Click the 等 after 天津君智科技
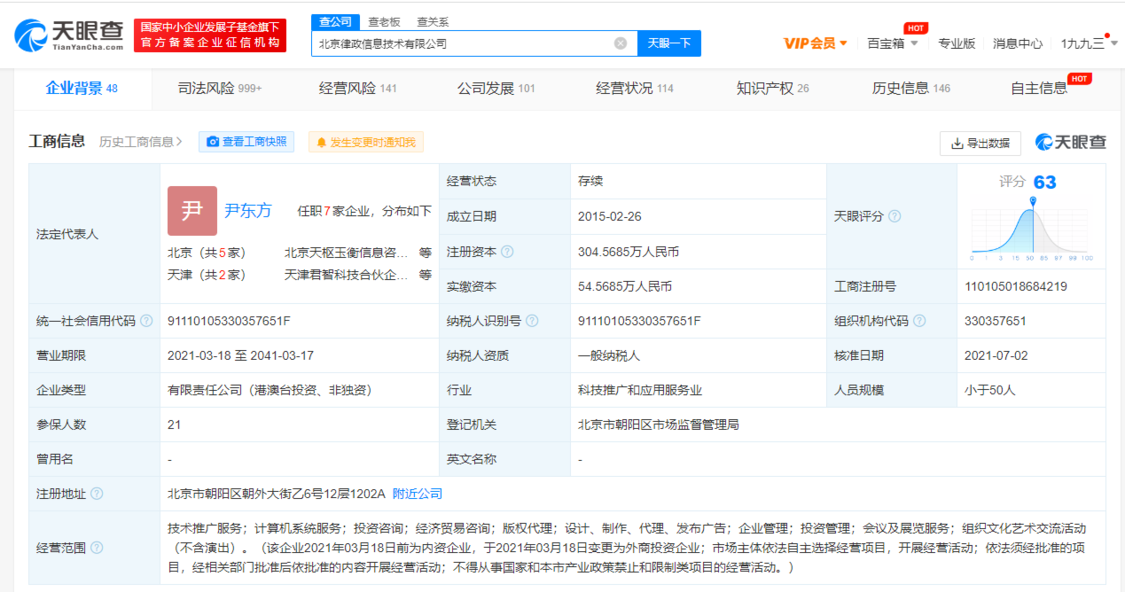Screen dimensions: 1125x592 point(425,275)
